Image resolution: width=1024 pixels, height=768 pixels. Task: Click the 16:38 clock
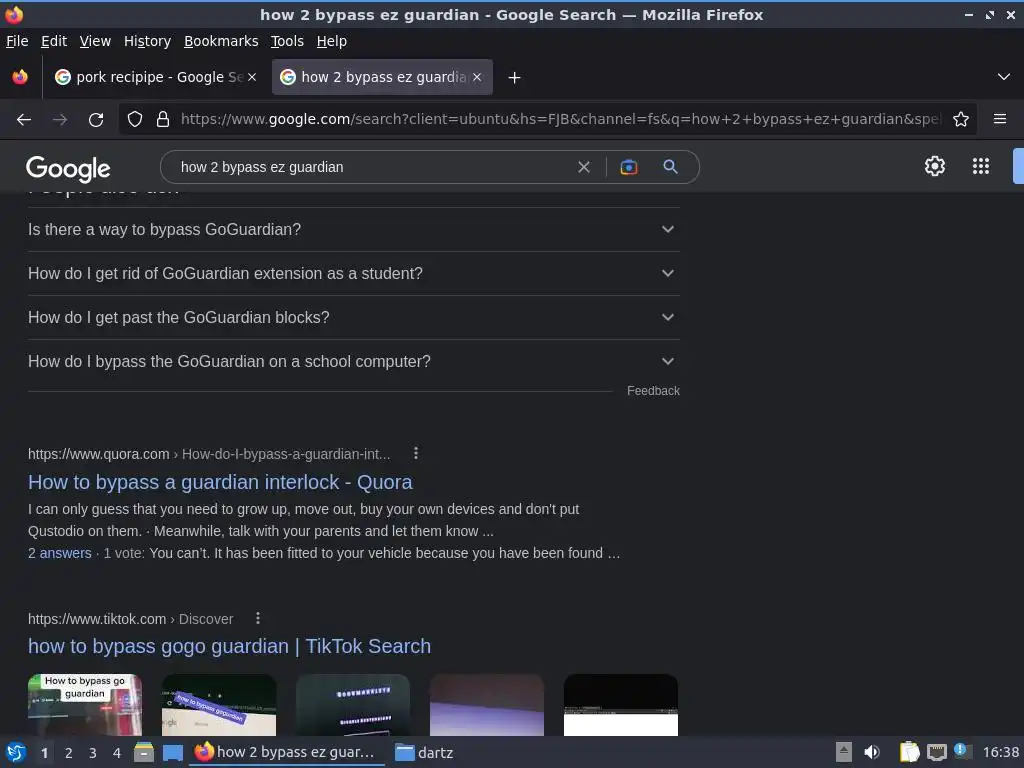point(1000,752)
